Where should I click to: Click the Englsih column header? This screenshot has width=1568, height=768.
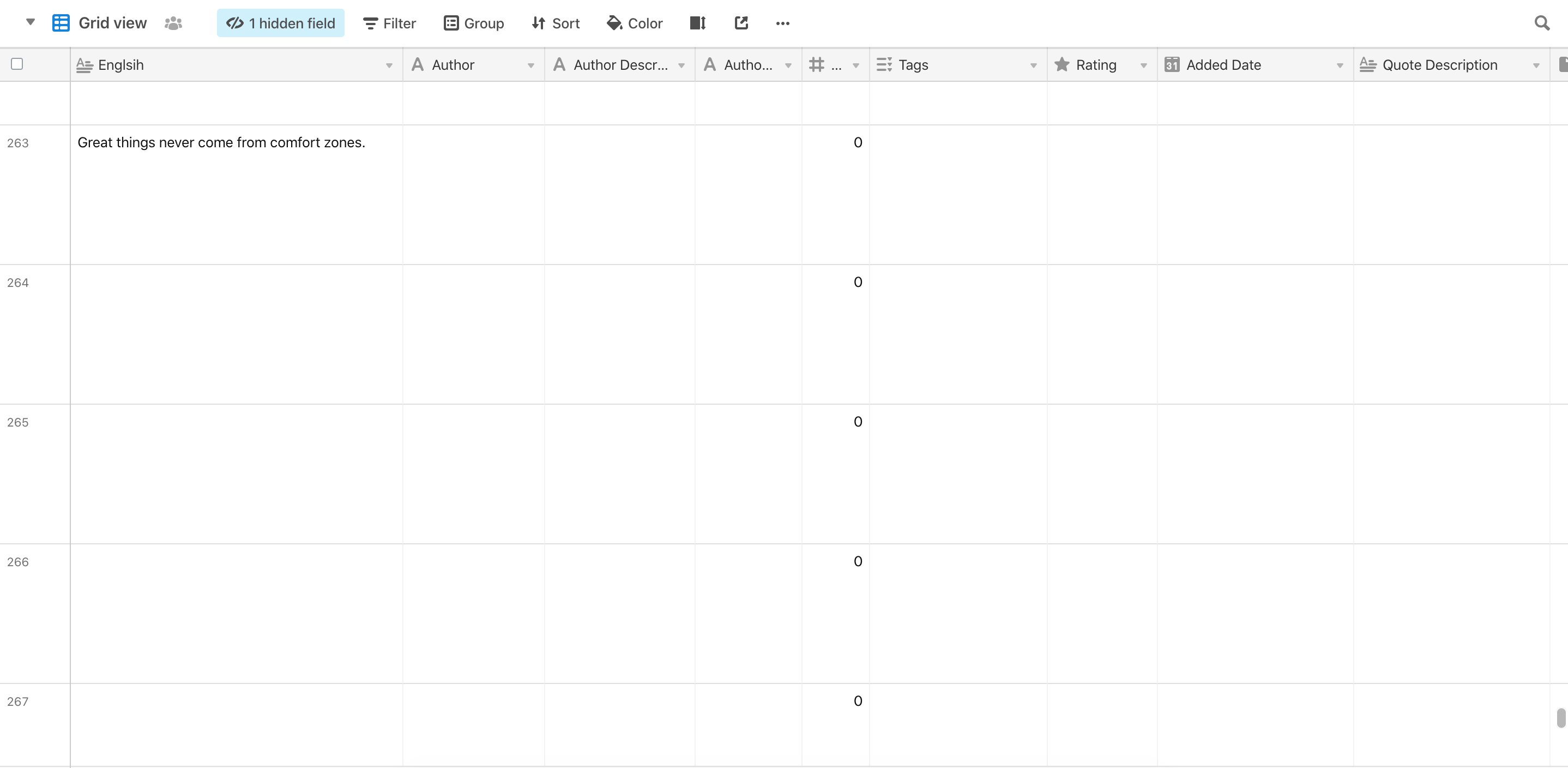click(x=236, y=64)
